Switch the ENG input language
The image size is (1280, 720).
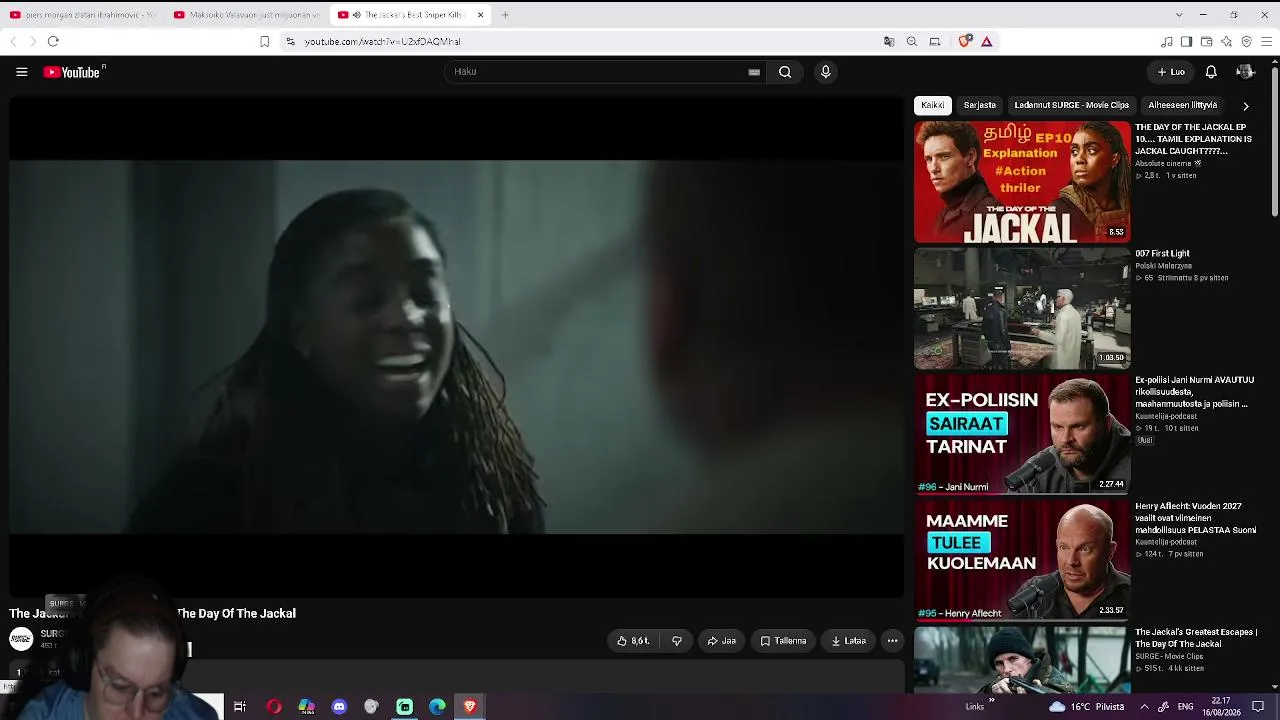[x=1185, y=707]
